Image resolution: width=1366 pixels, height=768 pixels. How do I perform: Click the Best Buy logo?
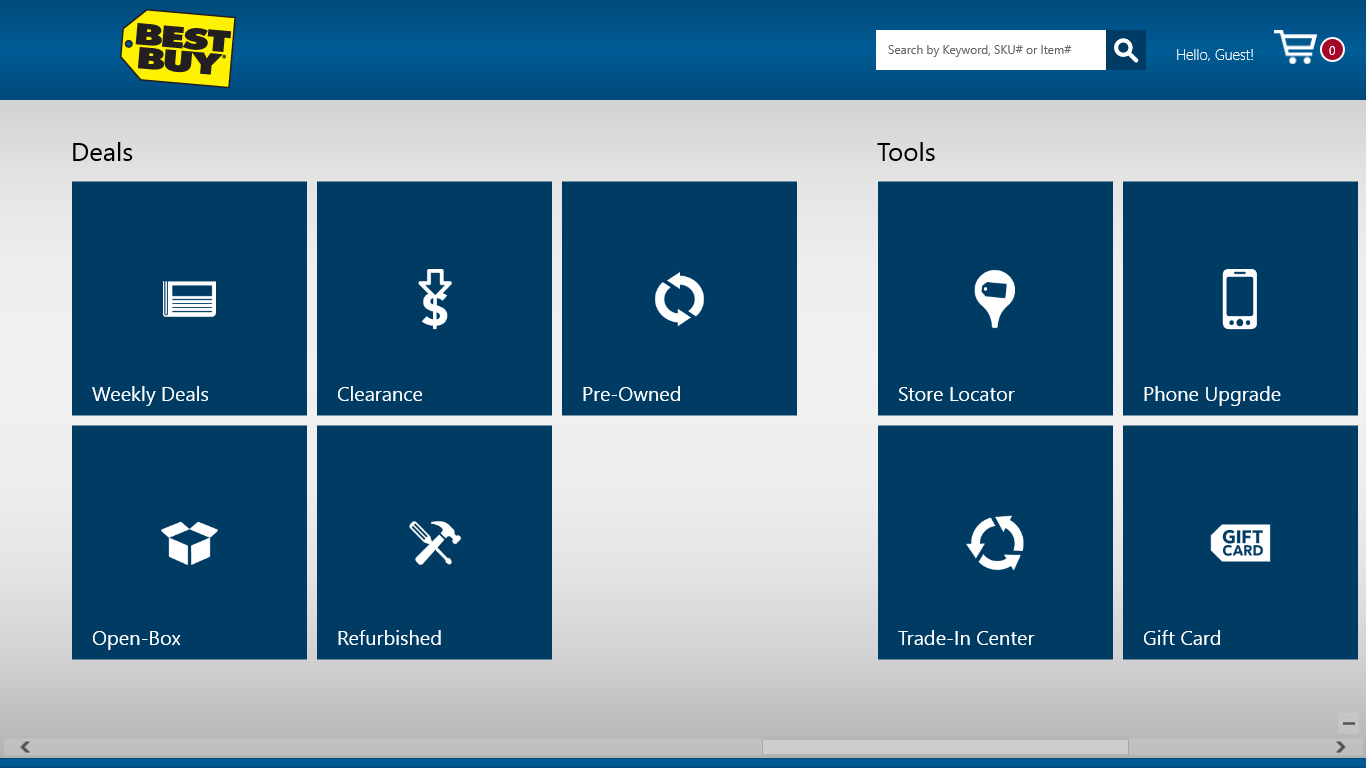tap(178, 48)
